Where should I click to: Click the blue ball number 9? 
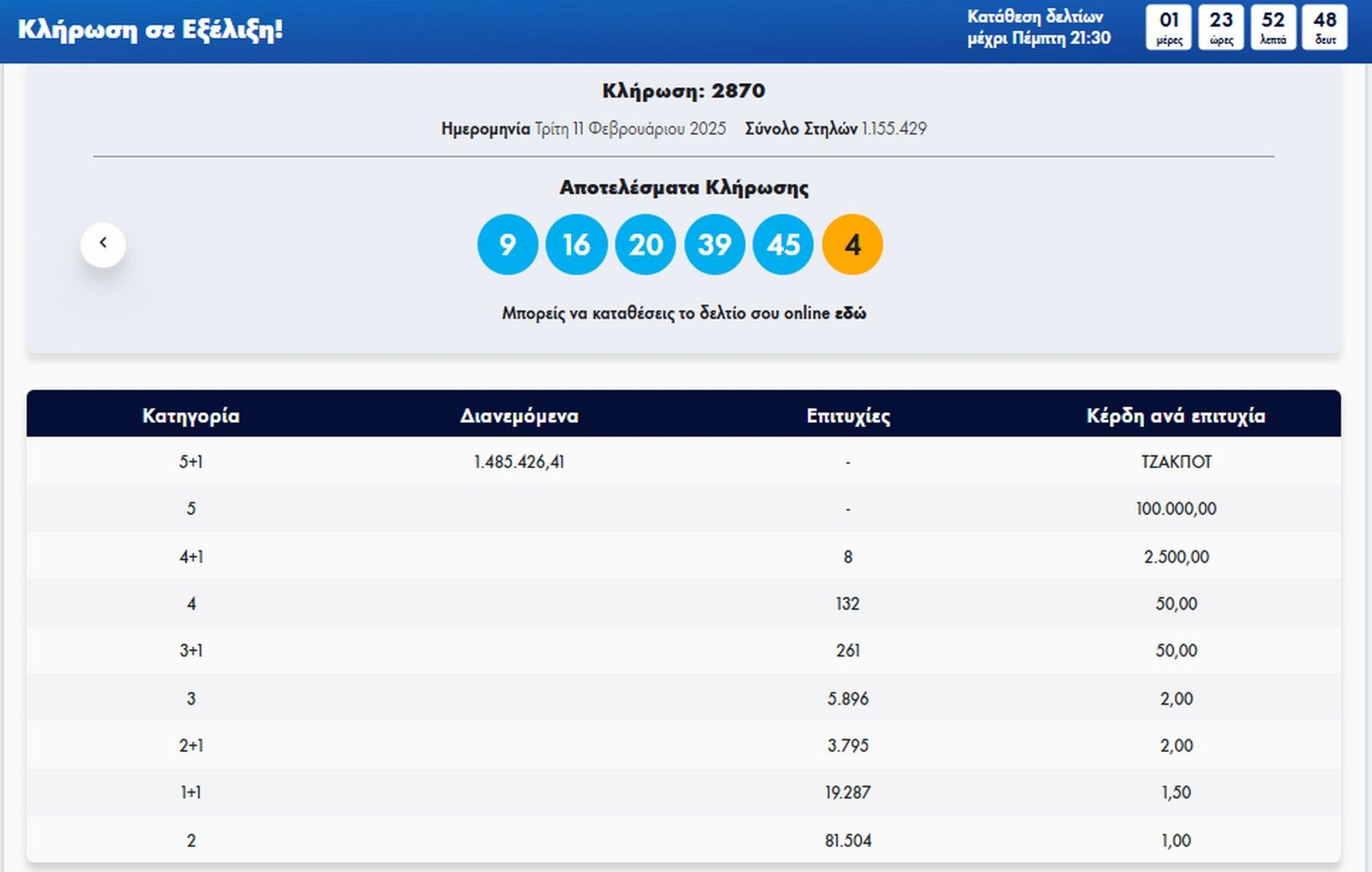pos(508,245)
